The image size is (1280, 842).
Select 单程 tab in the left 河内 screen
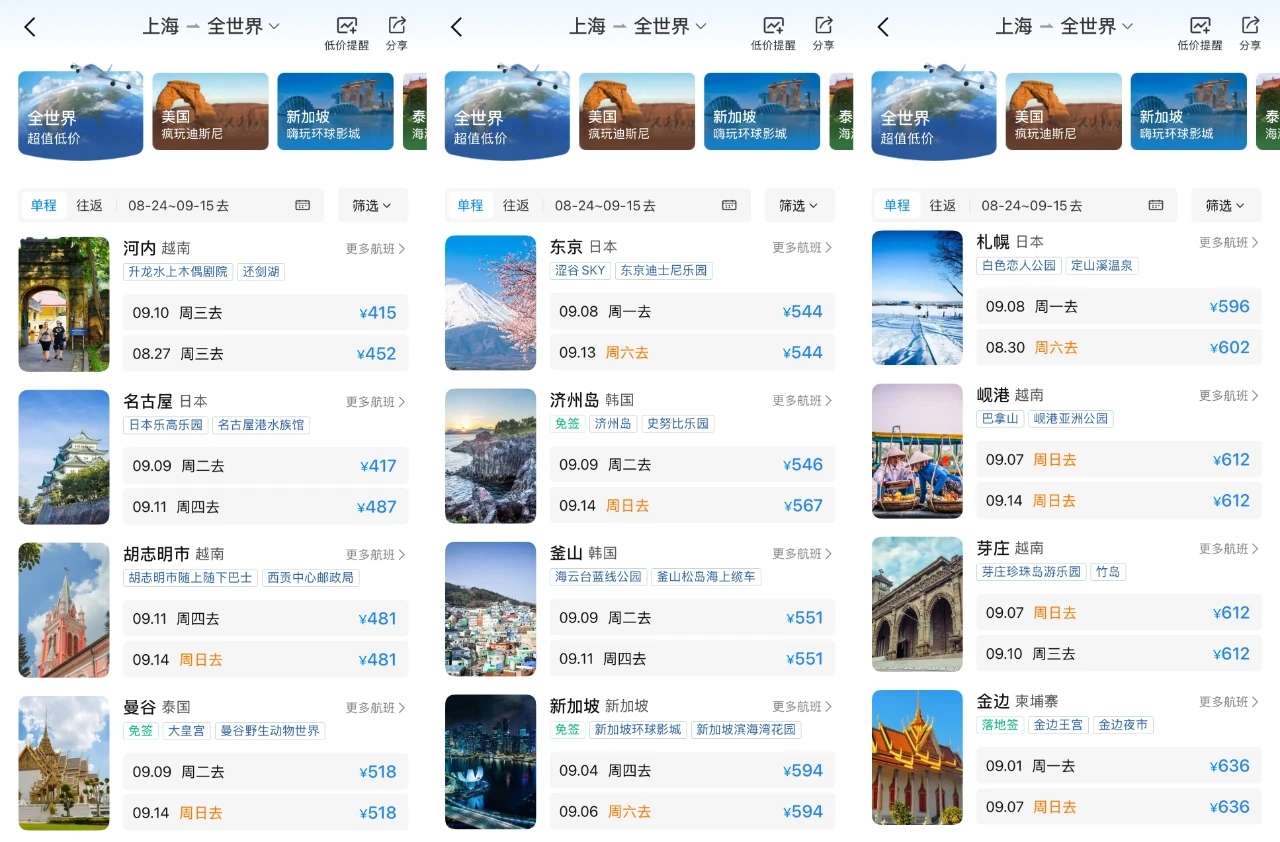click(x=44, y=205)
